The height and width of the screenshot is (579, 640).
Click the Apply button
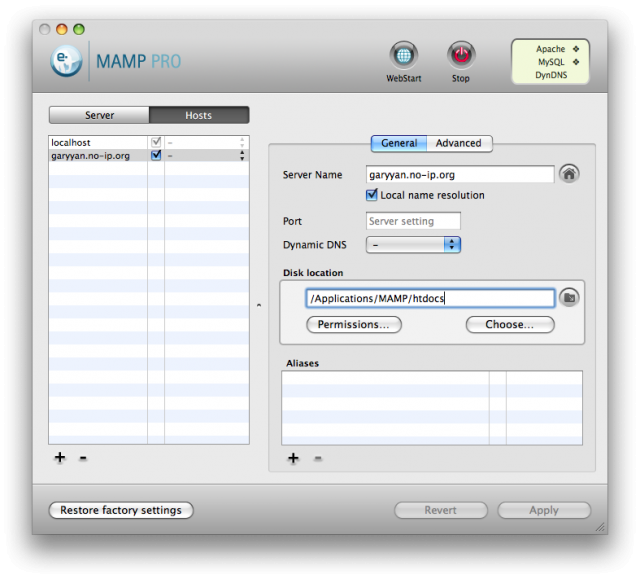click(544, 510)
